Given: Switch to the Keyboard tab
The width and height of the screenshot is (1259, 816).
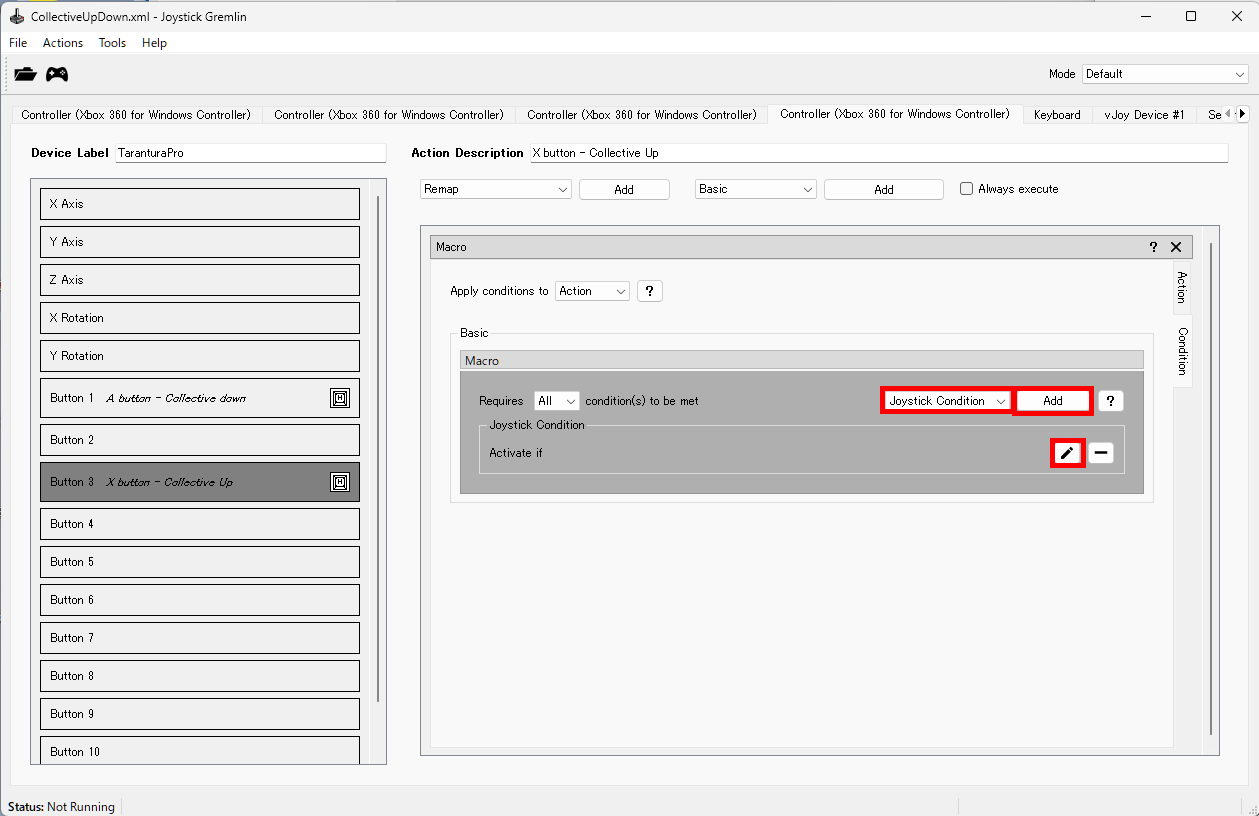Looking at the screenshot, I should coord(1057,115).
